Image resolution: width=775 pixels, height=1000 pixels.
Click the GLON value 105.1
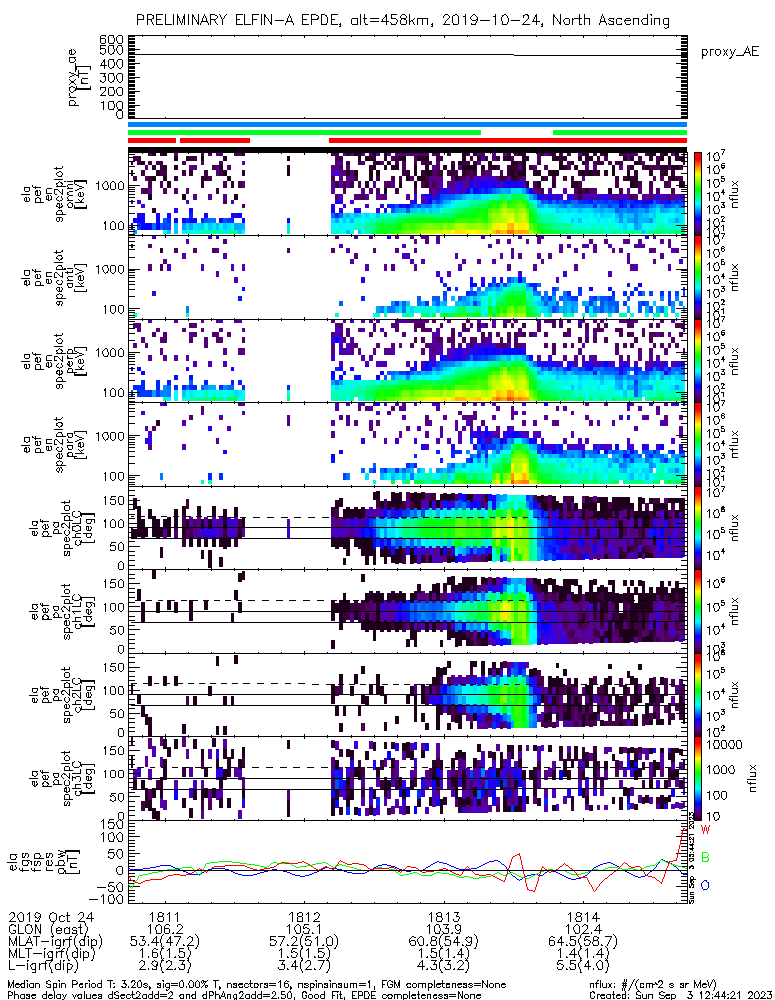(x=304, y=929)
